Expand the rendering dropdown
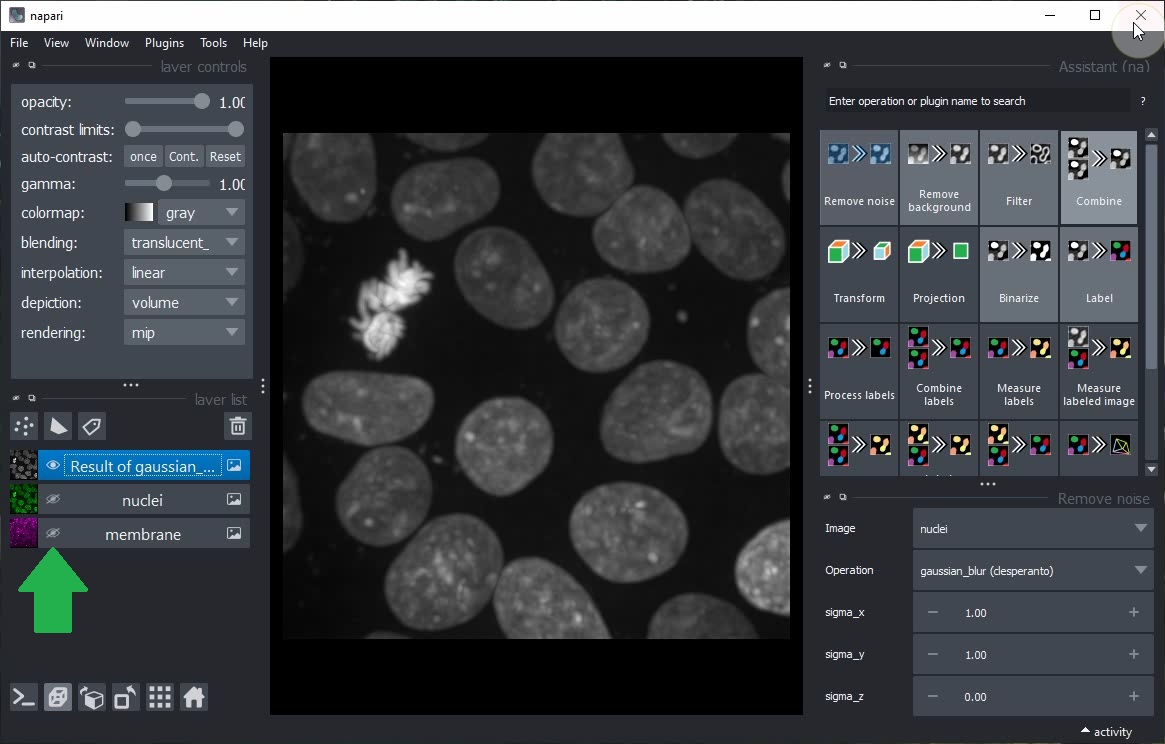Image resolution: width=1165 pixels, height=744 pixels. coord(185,333)
